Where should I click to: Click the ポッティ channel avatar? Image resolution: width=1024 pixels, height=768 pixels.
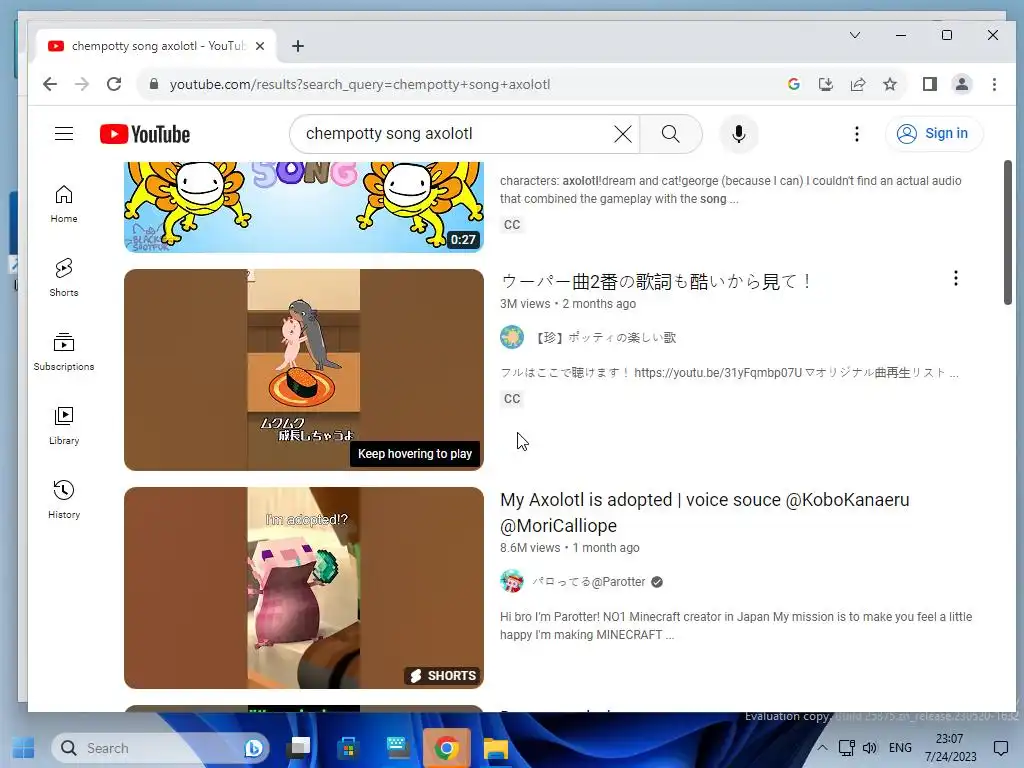pos(512,337)
